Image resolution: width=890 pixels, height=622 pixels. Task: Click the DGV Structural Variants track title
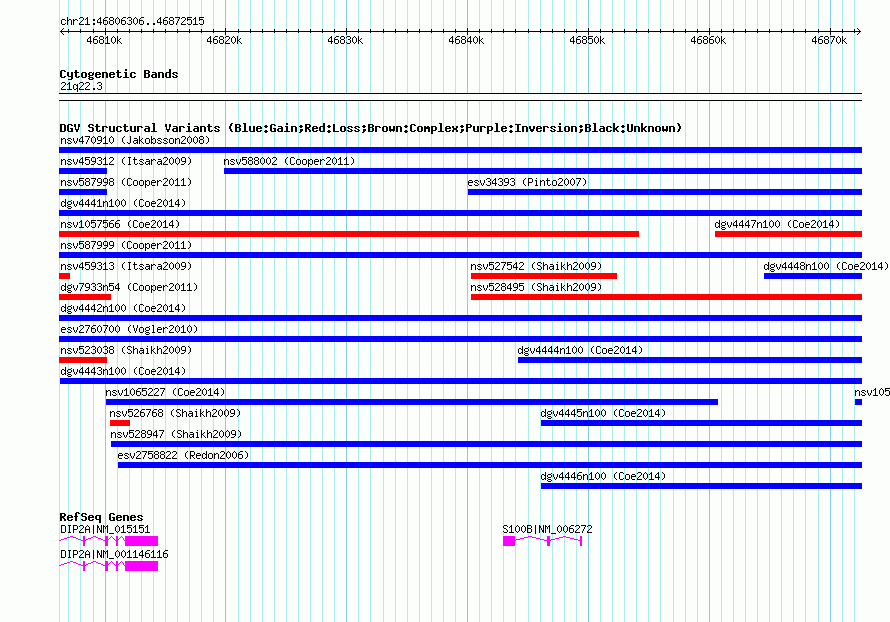tap(371, 128)
